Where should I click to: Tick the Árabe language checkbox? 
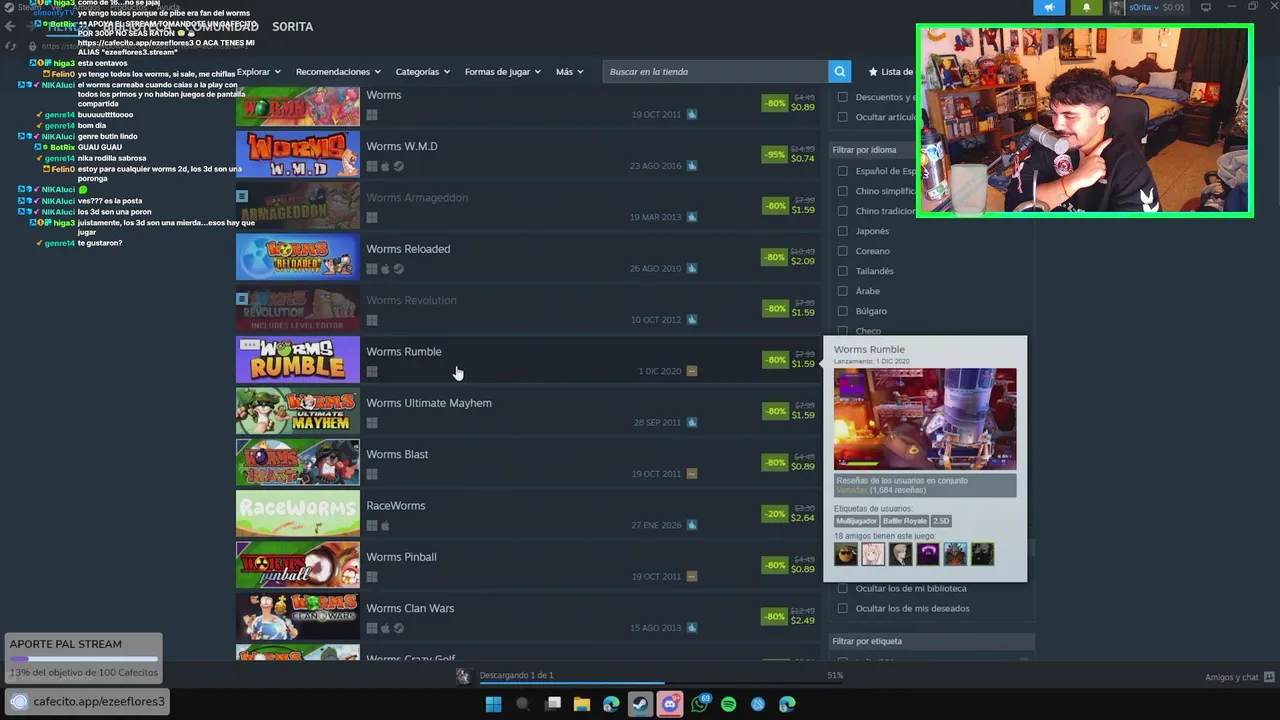pos(842,291)
